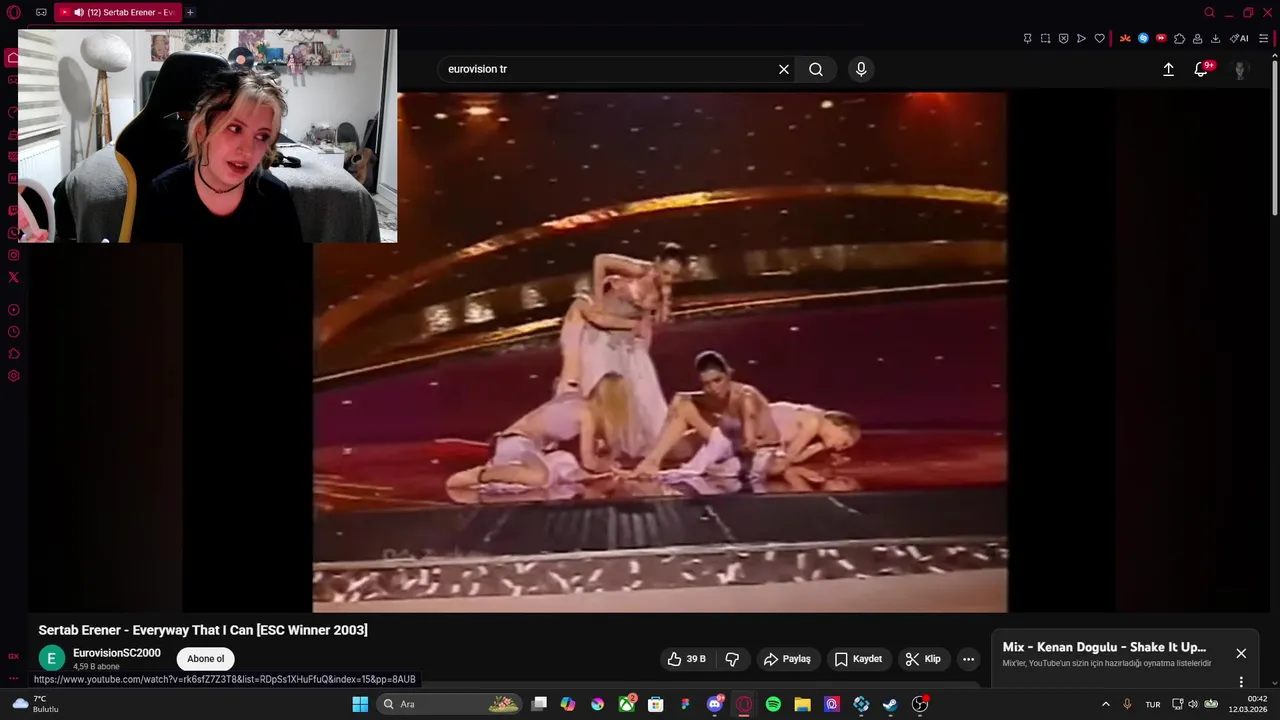
Task: Open YouTube notifications bell
Action: click(x=1202, y=69)
